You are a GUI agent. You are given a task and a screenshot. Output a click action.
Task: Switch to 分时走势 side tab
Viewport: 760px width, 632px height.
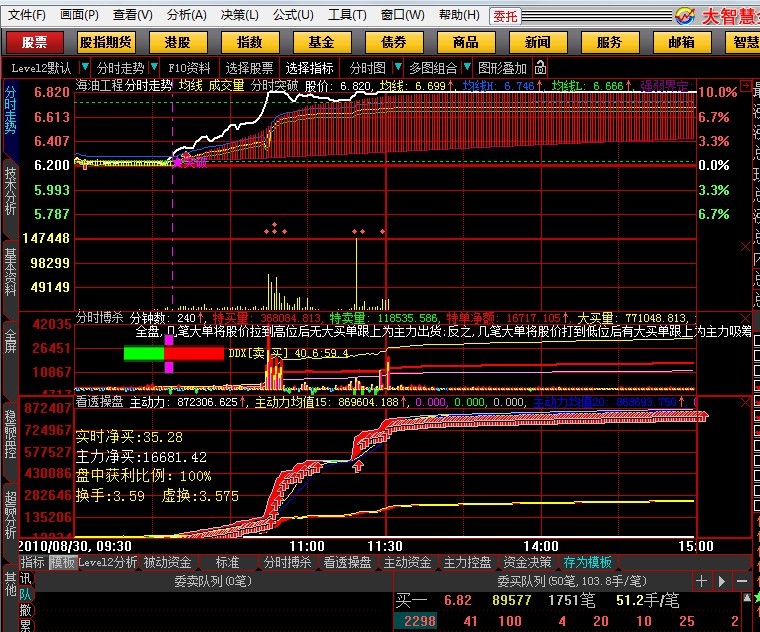tap(10, 110)
